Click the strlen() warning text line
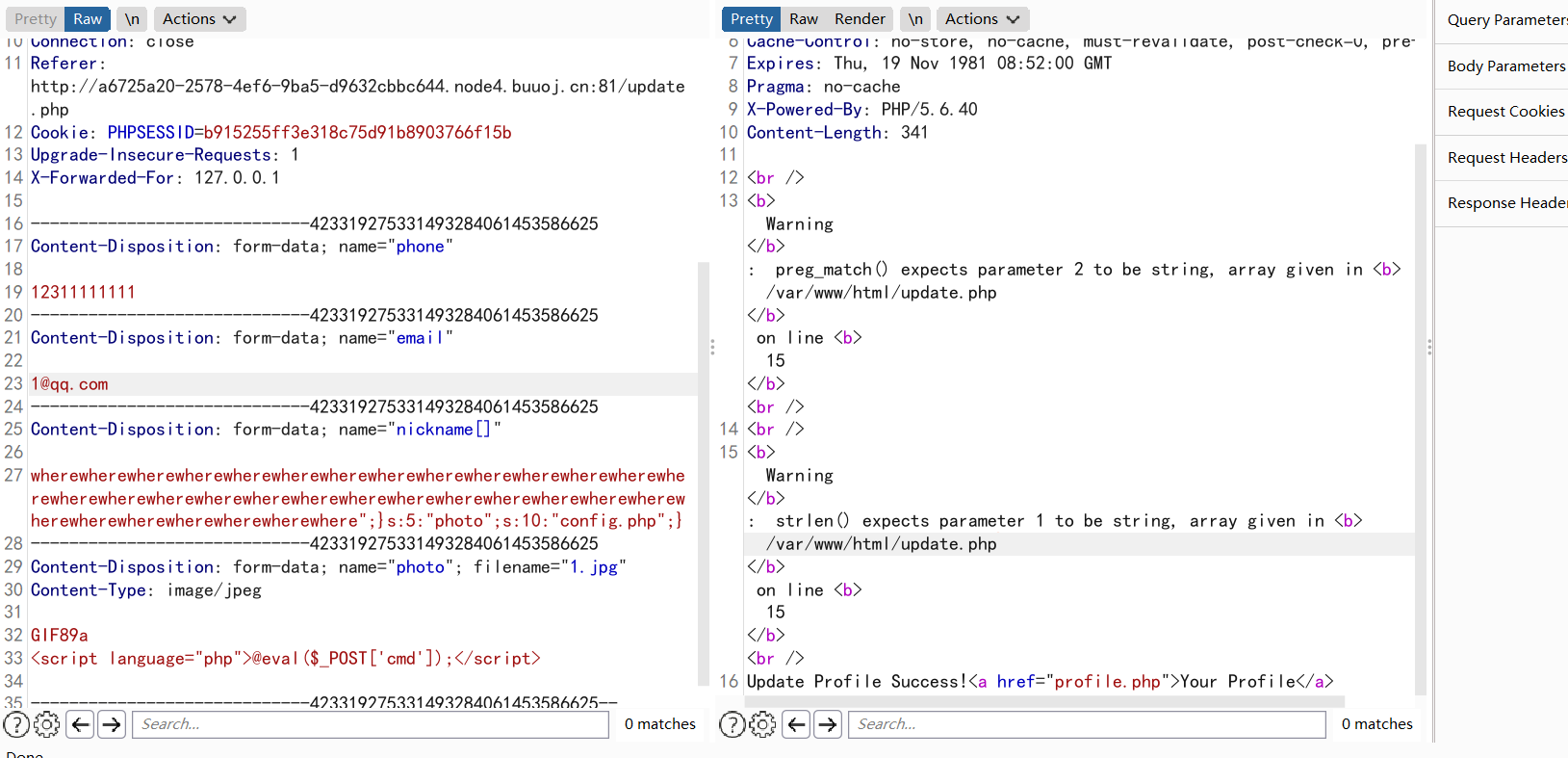This screenshot has width=1568, height=758. pyautogui.click(x=1055, y=521)
